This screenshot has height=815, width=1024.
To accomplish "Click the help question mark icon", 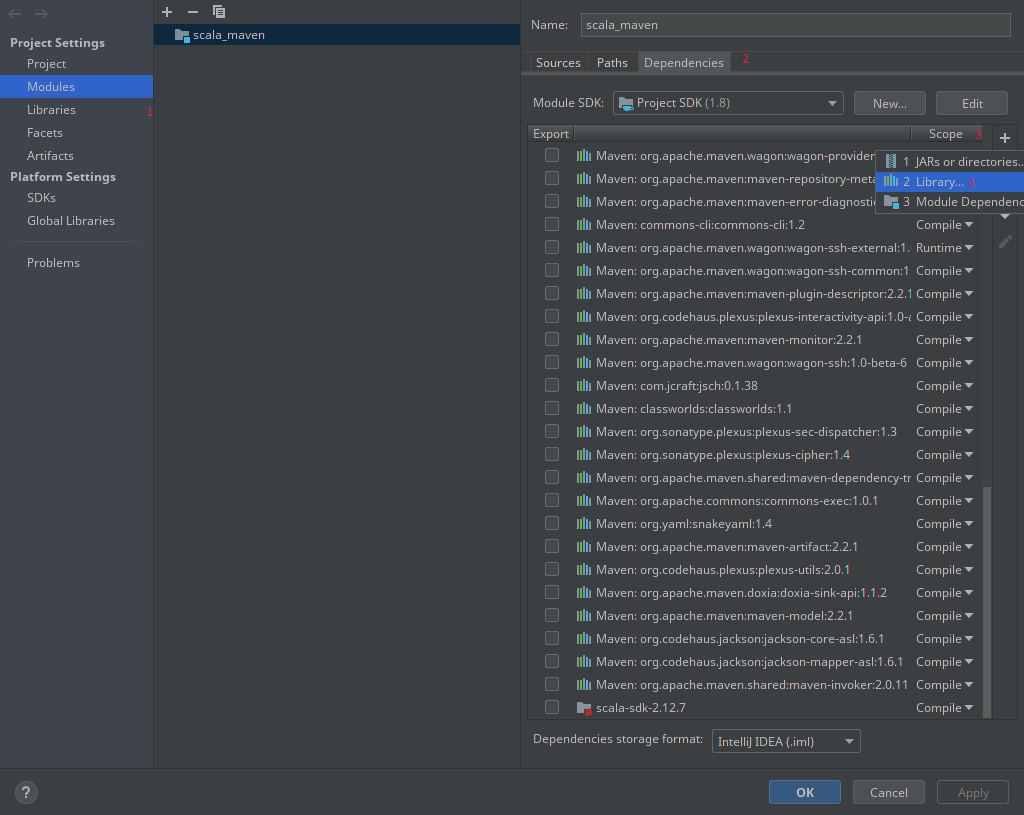I will coord(25,792).
